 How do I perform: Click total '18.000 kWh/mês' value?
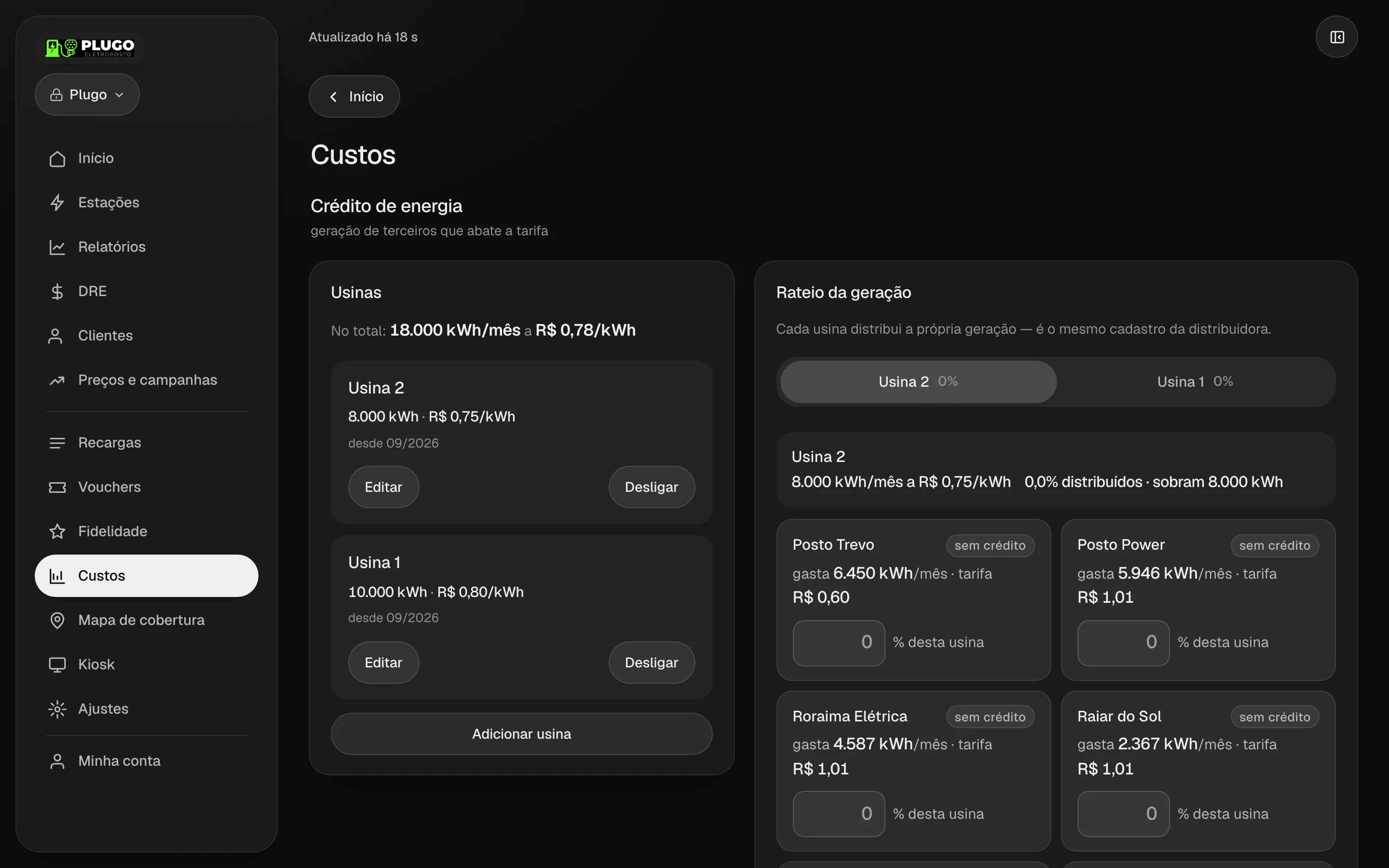[455, 331]
